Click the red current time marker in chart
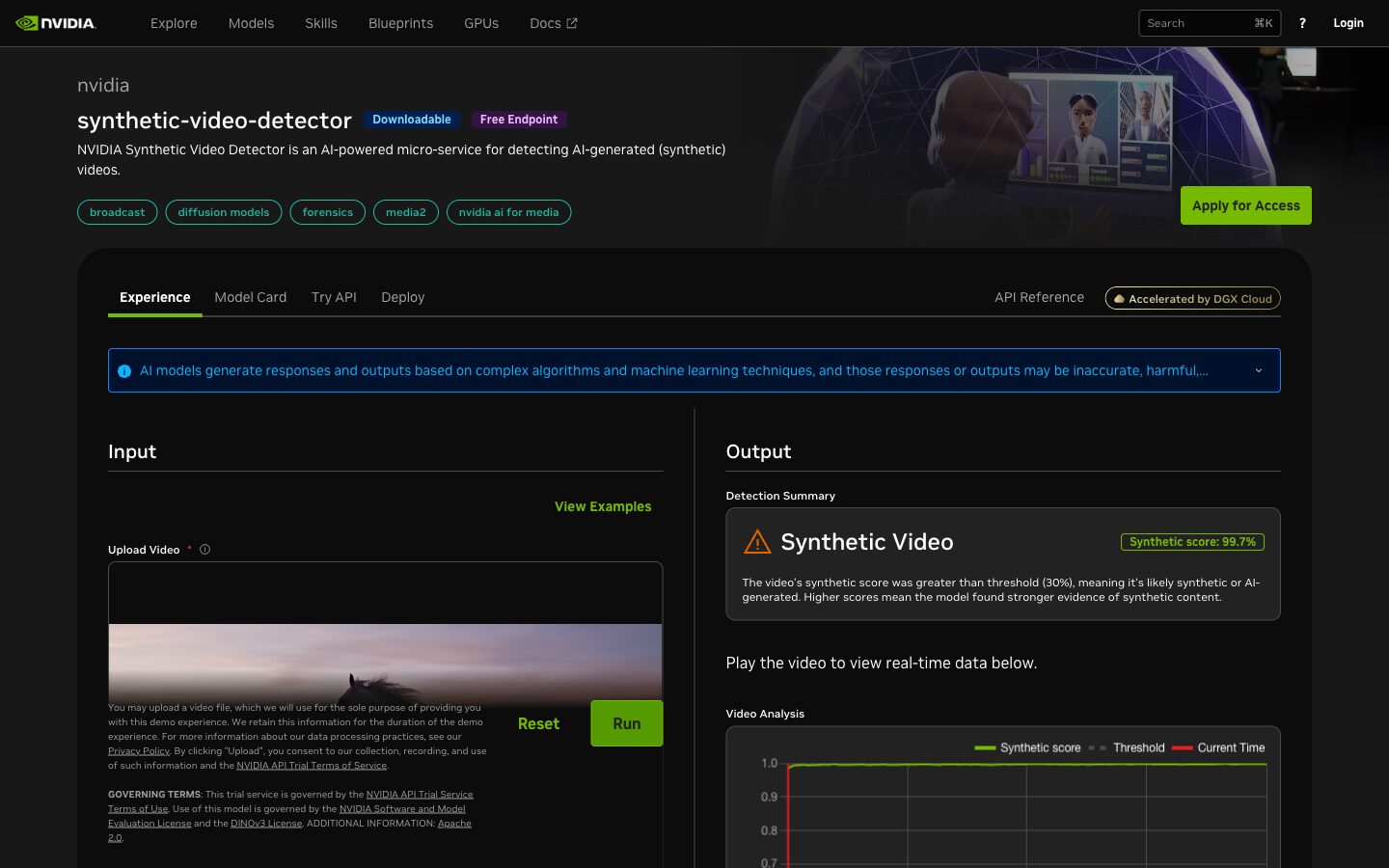The width and height of the screenshot is (1389, 868). 788,816
